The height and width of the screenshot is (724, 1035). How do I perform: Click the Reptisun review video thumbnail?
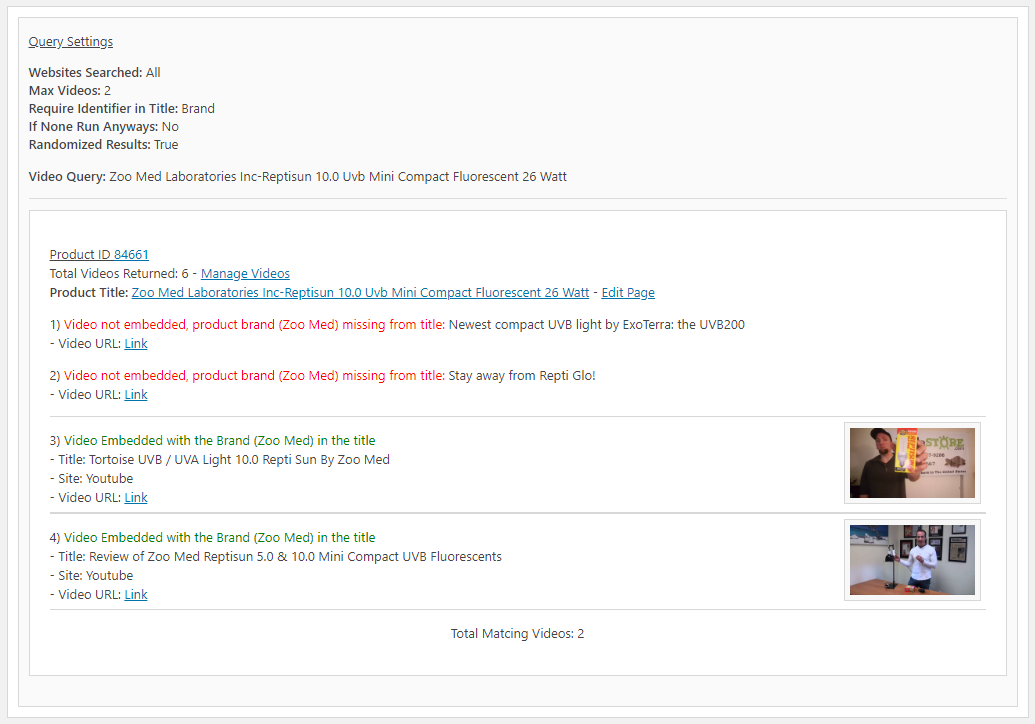click(x=912, y=560)
